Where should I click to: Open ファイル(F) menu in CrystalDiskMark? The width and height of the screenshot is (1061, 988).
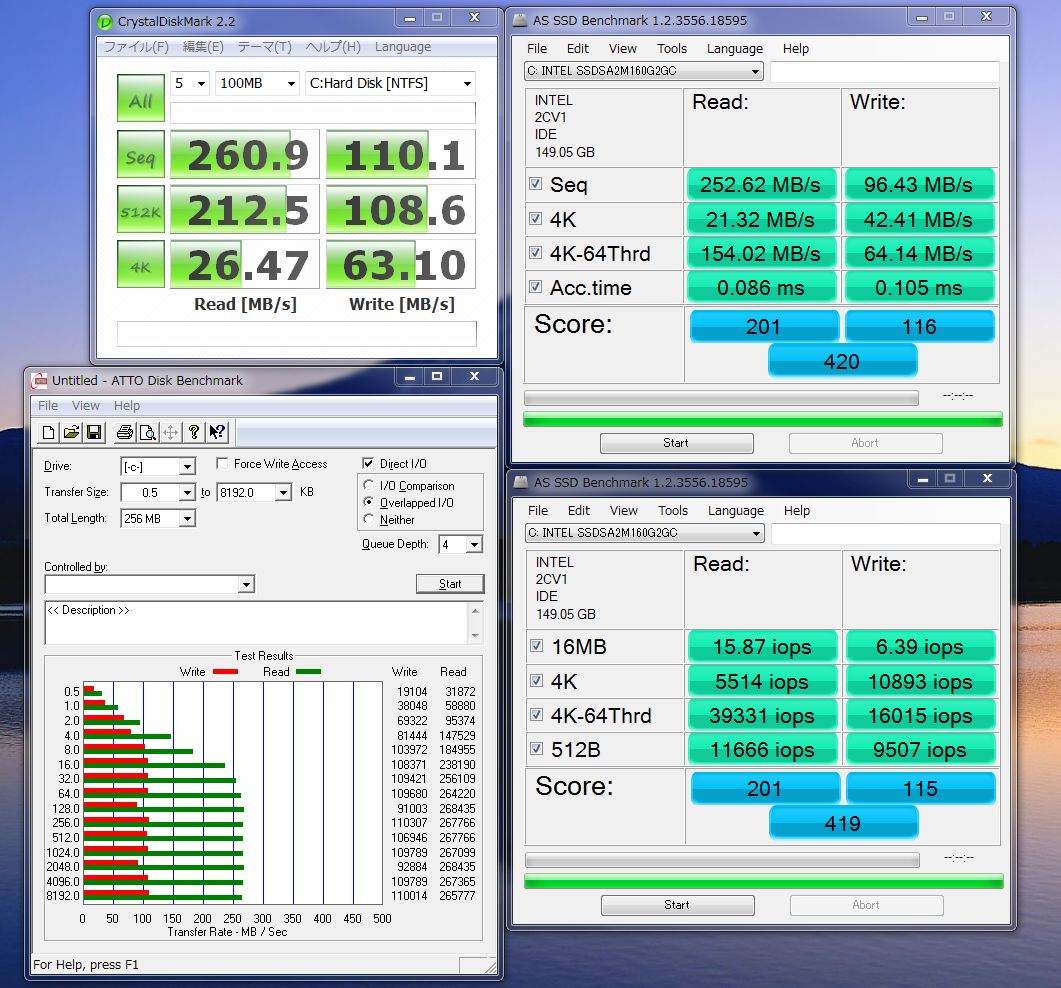136,47
